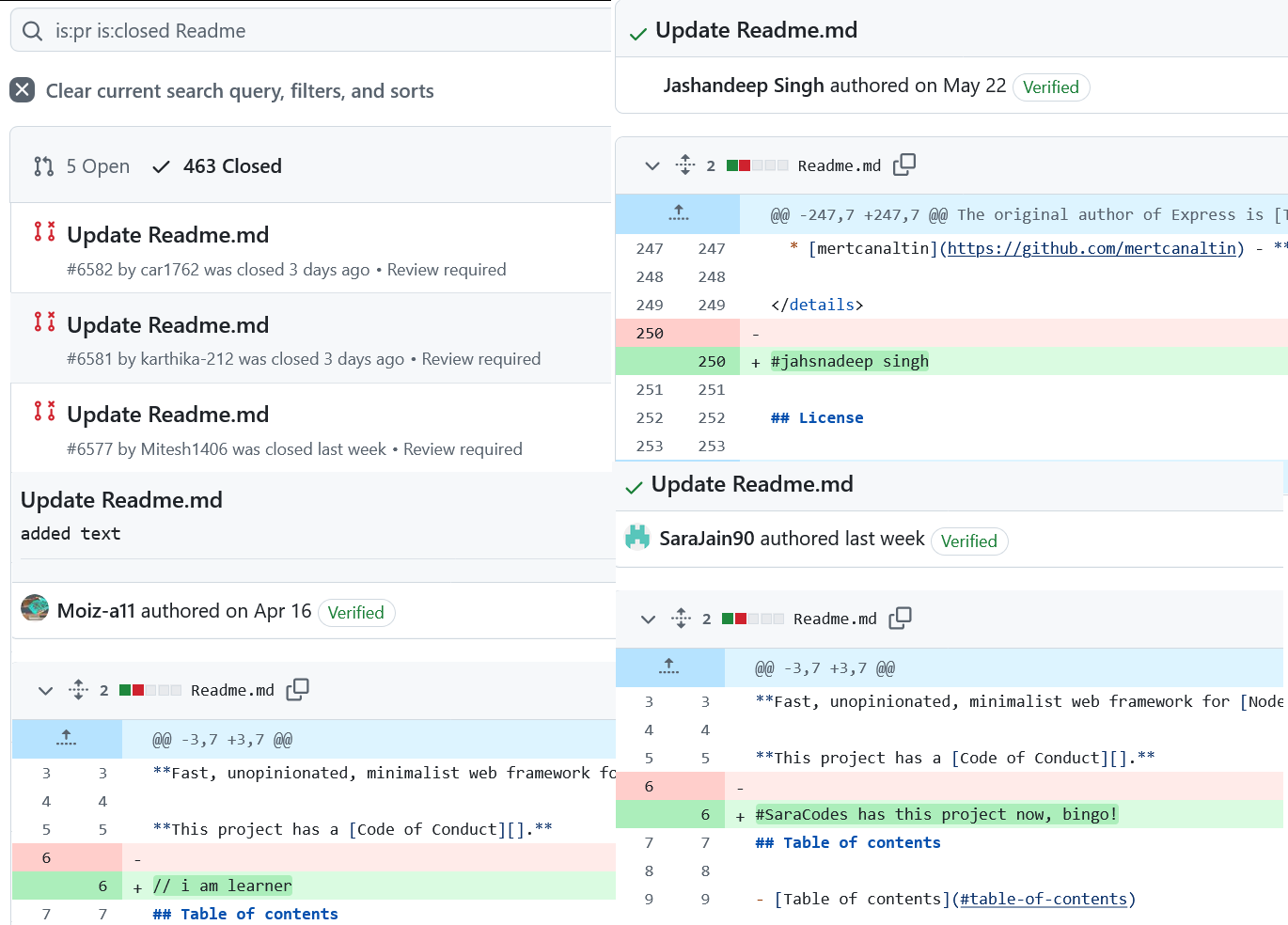Click the '#jahsnadeep singh' added line
1288x925 pixels.
tap(850, 361)
